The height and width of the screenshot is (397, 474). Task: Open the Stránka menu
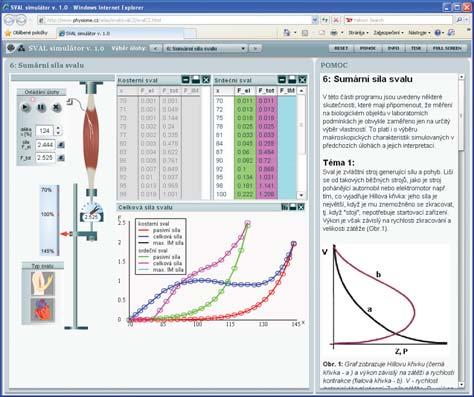358,33
